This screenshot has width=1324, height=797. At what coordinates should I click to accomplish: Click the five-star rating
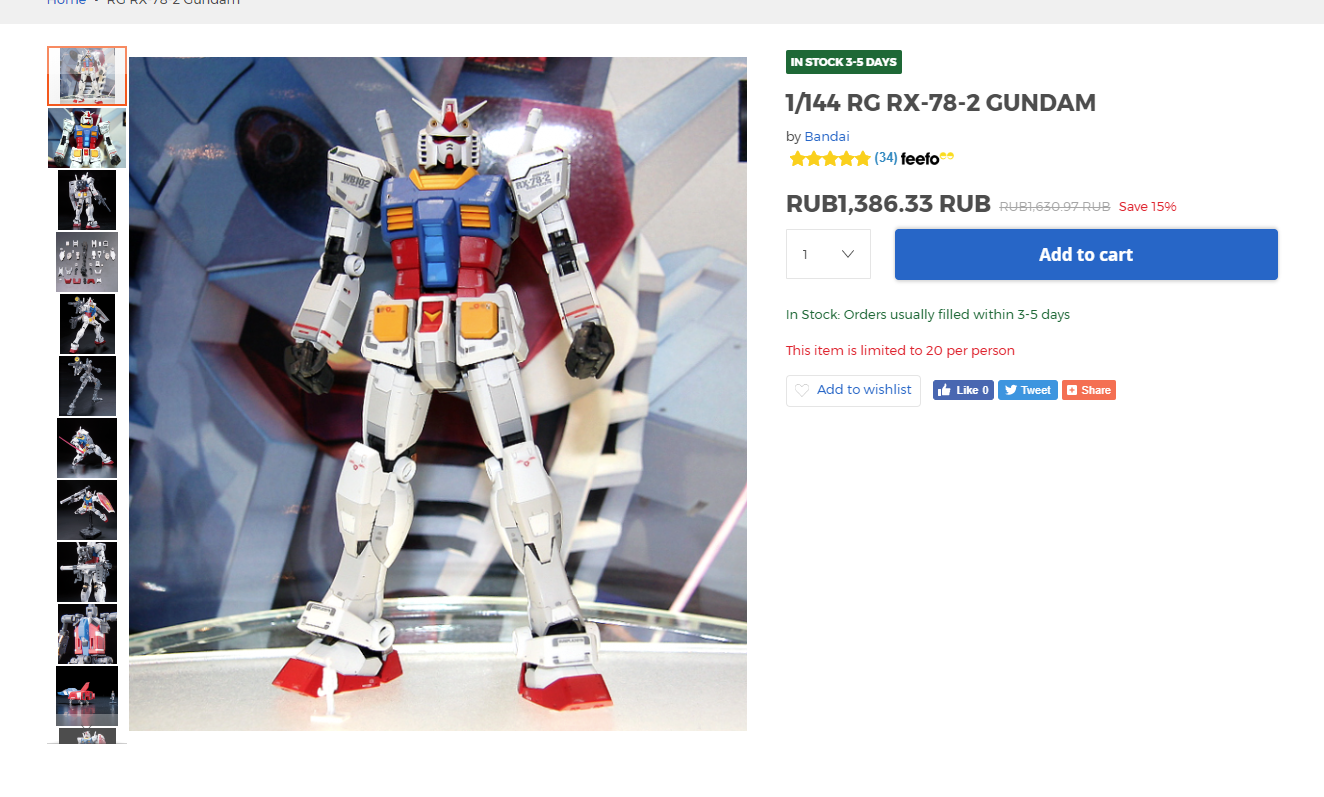pos(829,158)
